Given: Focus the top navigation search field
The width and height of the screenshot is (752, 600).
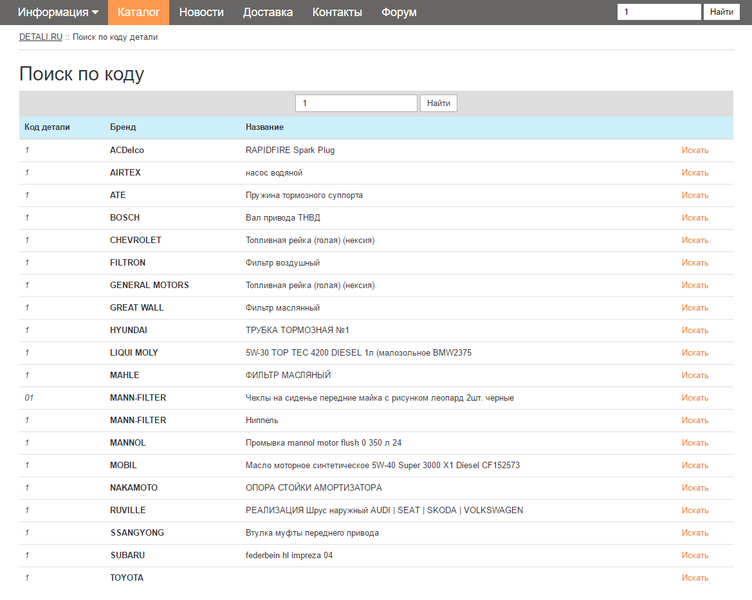Looking at the screenshot, I should click(x=659, y=12).
